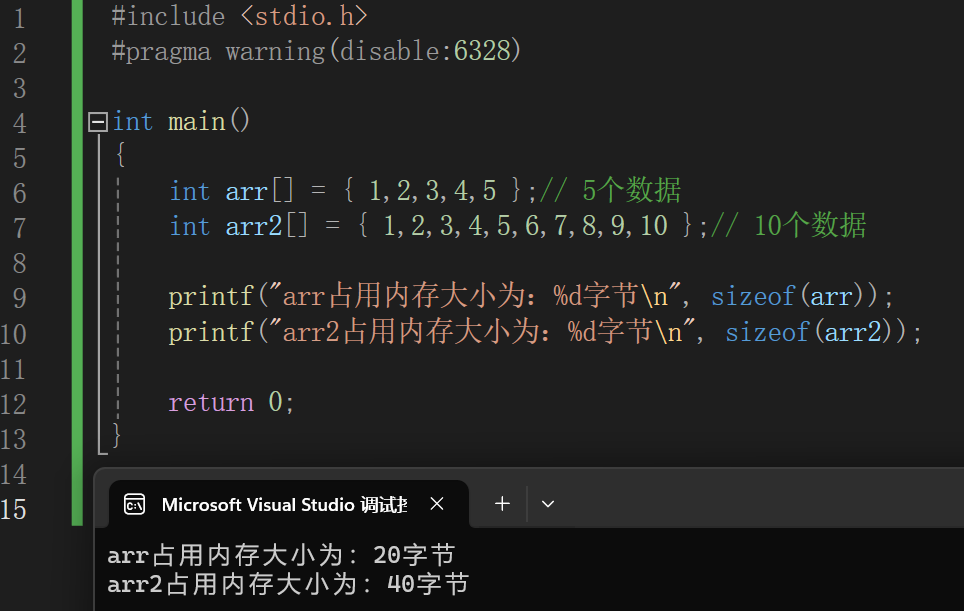The width and height of the screenshot is (964, 611).
Task: Click the plus icon to add a new terminal
Action: 501,503
